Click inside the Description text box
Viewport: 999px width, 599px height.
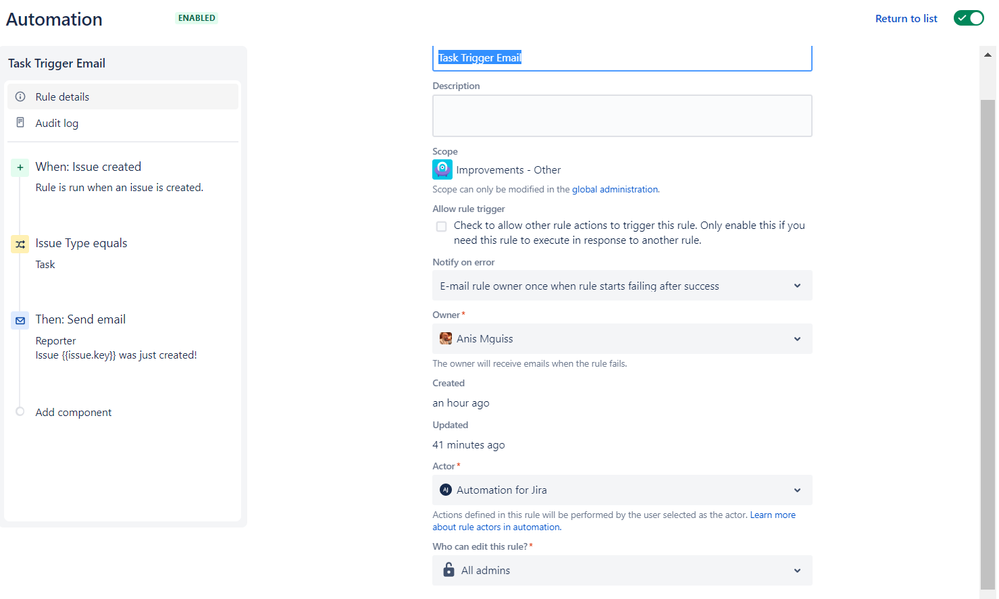[x=622, y=115]
